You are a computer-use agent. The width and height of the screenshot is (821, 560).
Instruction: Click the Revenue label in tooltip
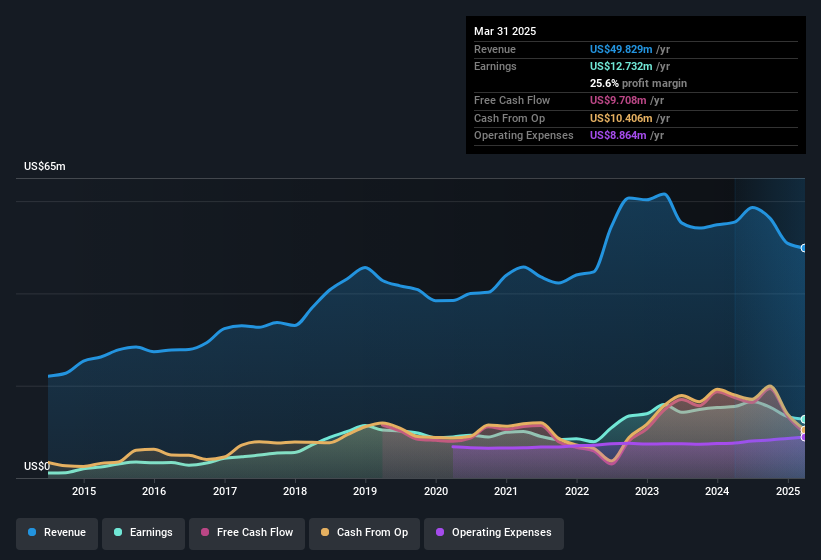495,49
